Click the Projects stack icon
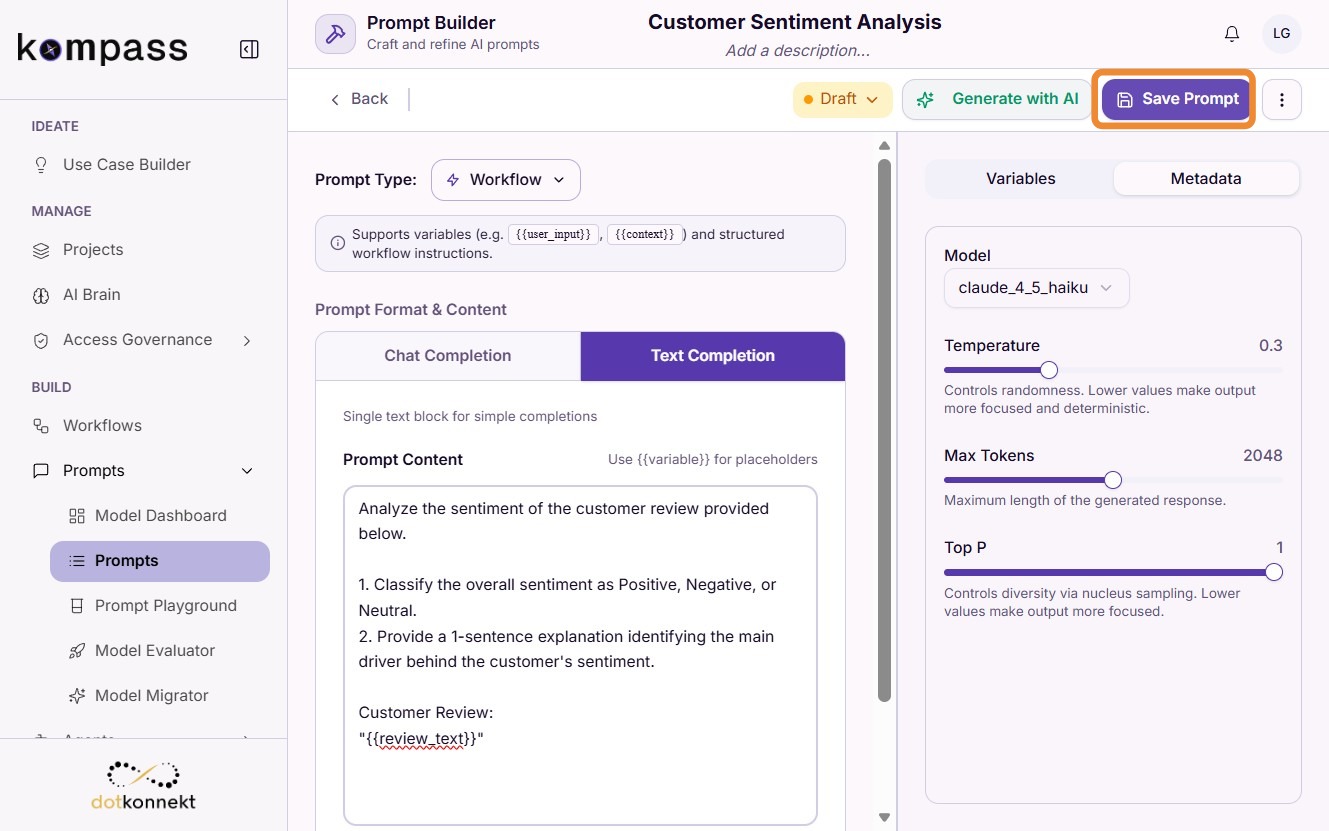Screen dimensions: 1329x831 41,250
